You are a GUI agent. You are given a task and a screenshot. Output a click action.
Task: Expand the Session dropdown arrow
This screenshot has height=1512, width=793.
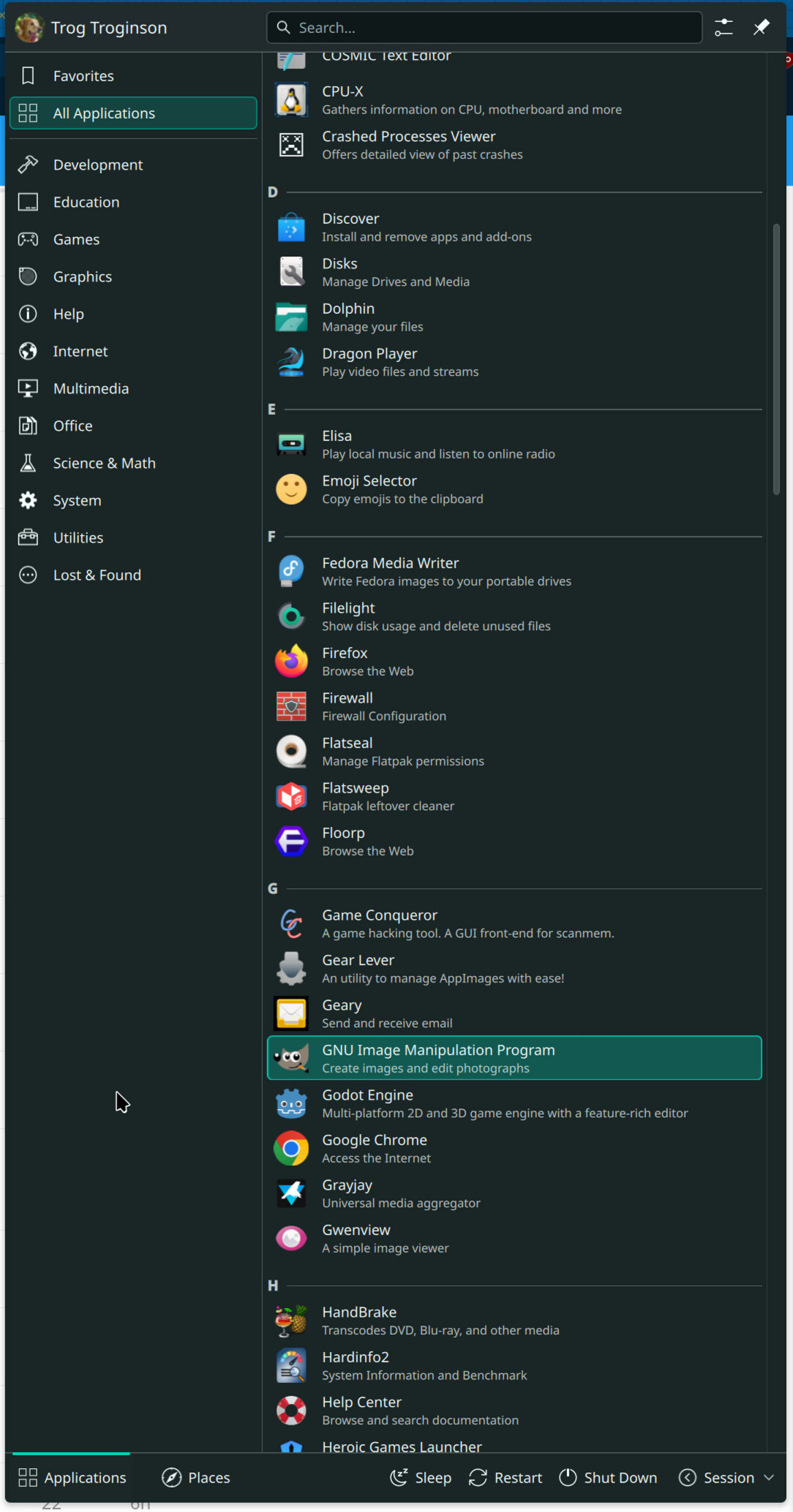pos(769,1478)
